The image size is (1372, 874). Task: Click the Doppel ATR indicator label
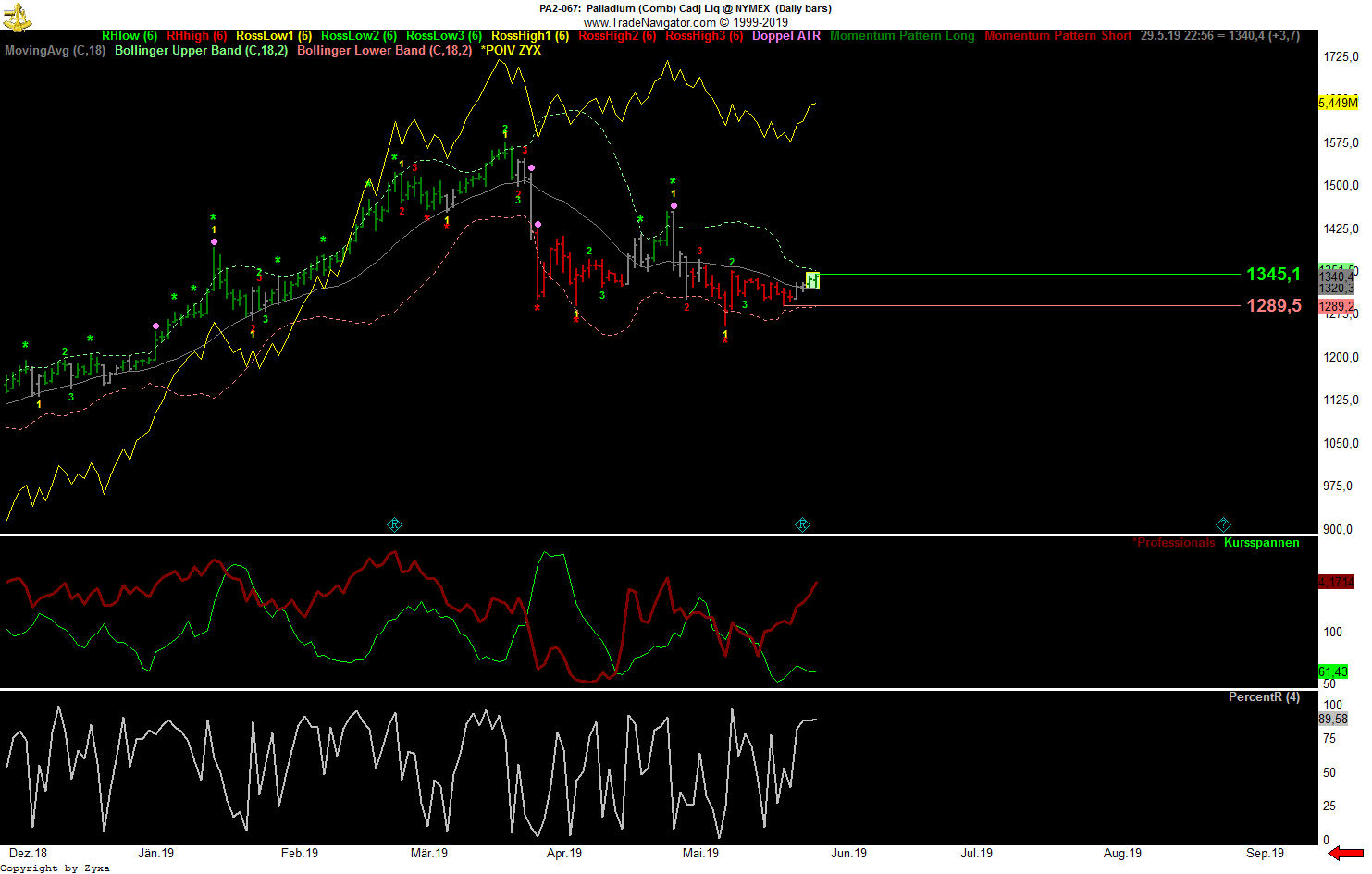(786, 36)
